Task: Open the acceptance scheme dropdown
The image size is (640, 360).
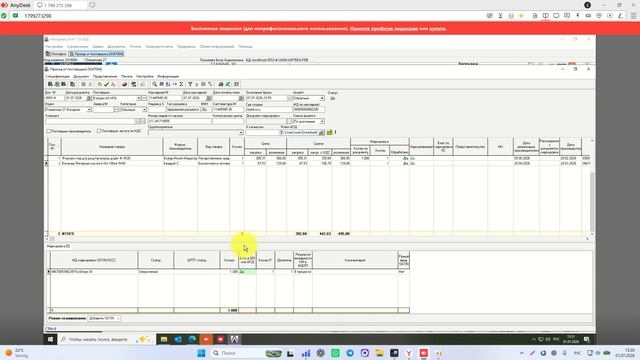Action: [x=322, y=122]
